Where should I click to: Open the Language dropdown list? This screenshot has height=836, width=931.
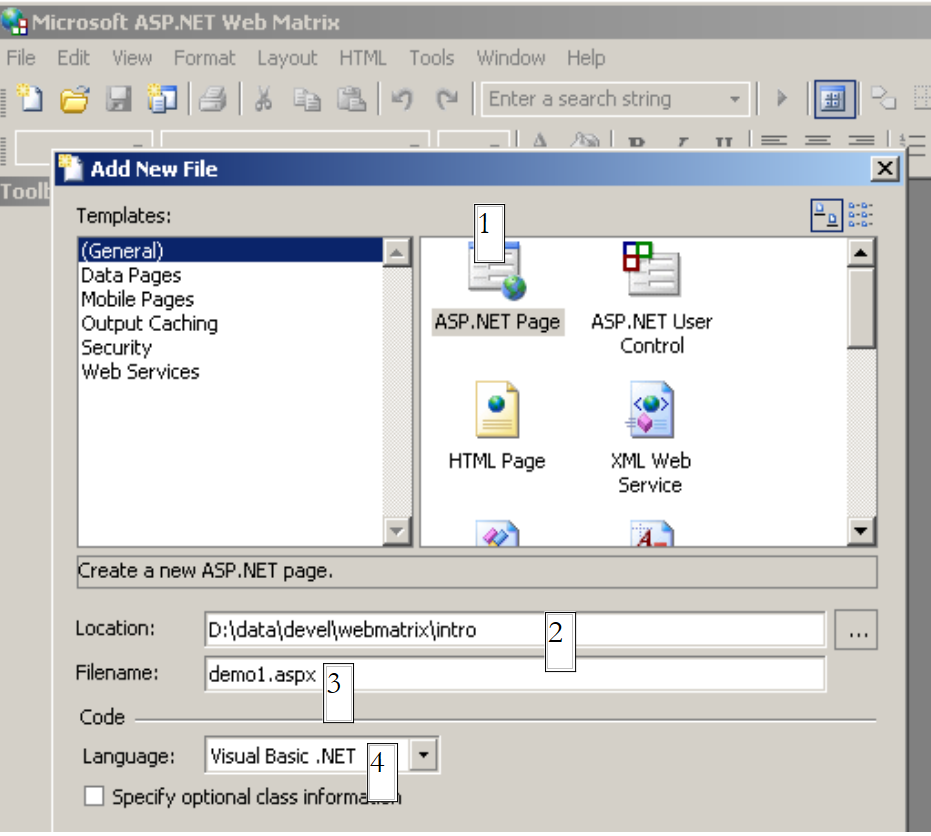[425, 756]
